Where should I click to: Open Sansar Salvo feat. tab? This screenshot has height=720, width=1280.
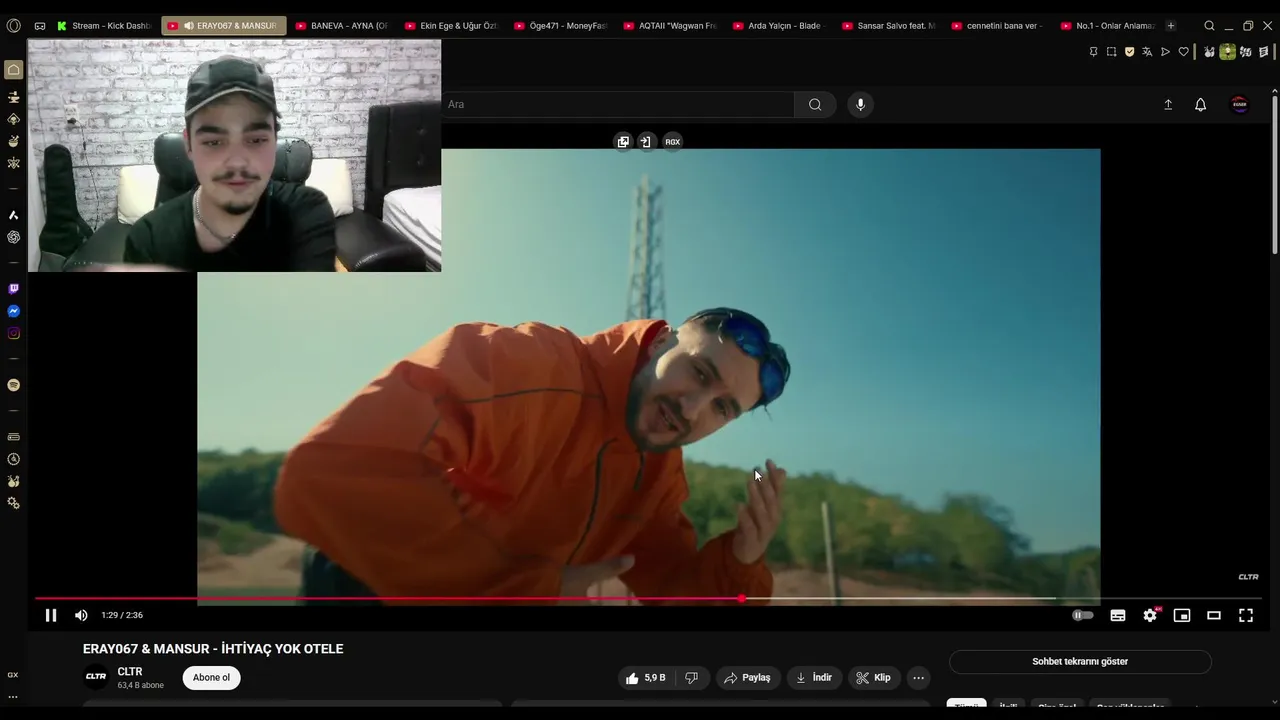coord(890,26)
